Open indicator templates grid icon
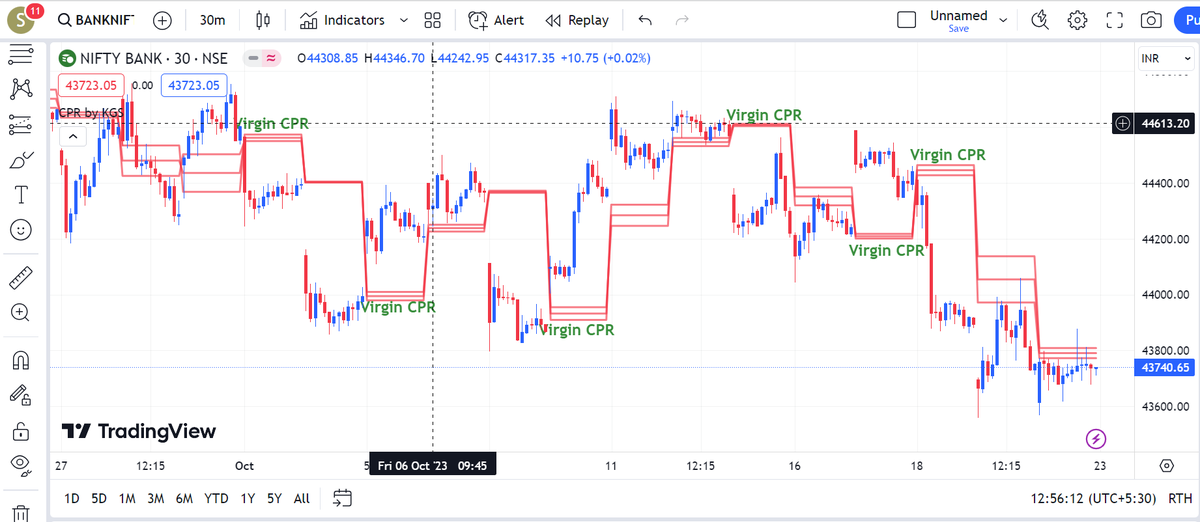Image resolution: width=1200 pixels, height=522 pixels. (x=433, y=20)
